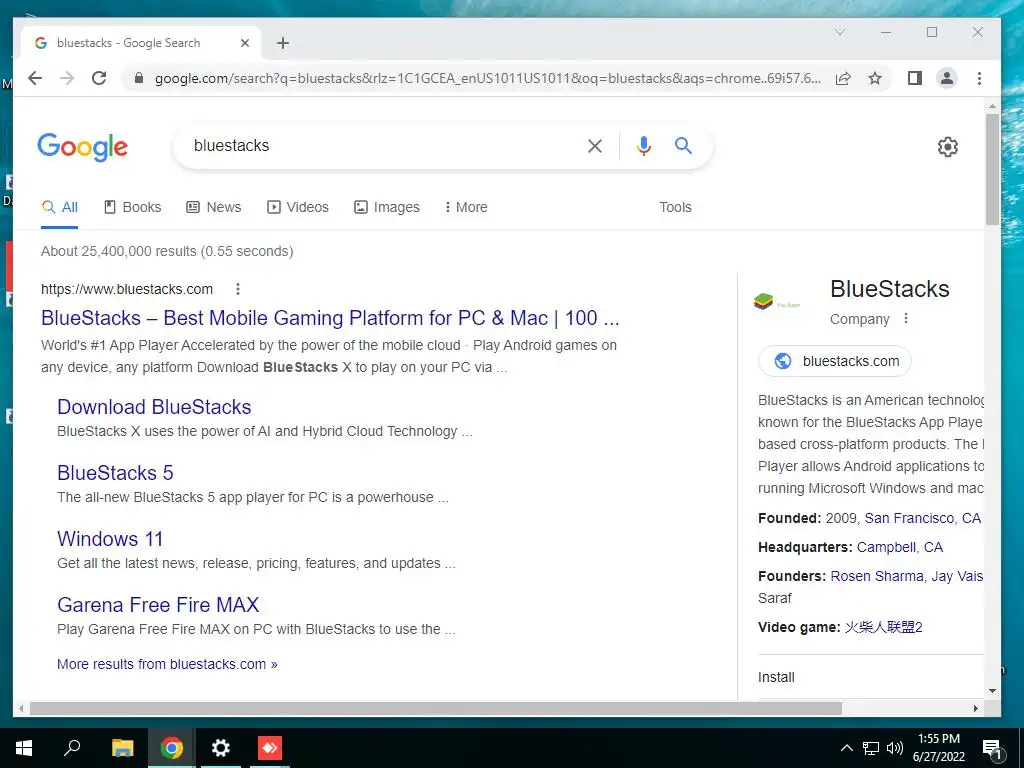Screen dimensions: 1024x768
Task: Open the tab search chevron
Action: (x=840, y=32)
